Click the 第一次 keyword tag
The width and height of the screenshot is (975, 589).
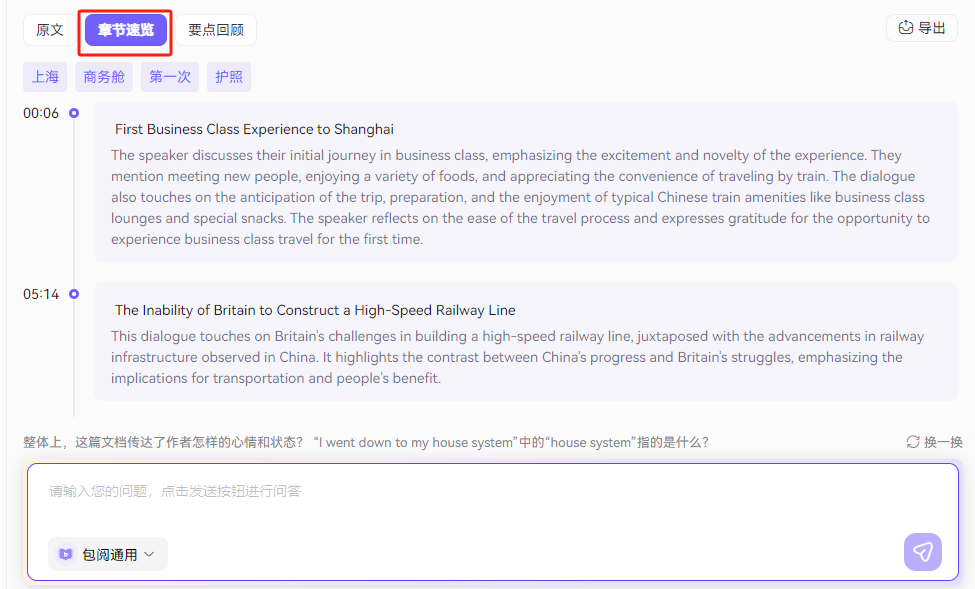pyautogui.click(x=170, y=77)
